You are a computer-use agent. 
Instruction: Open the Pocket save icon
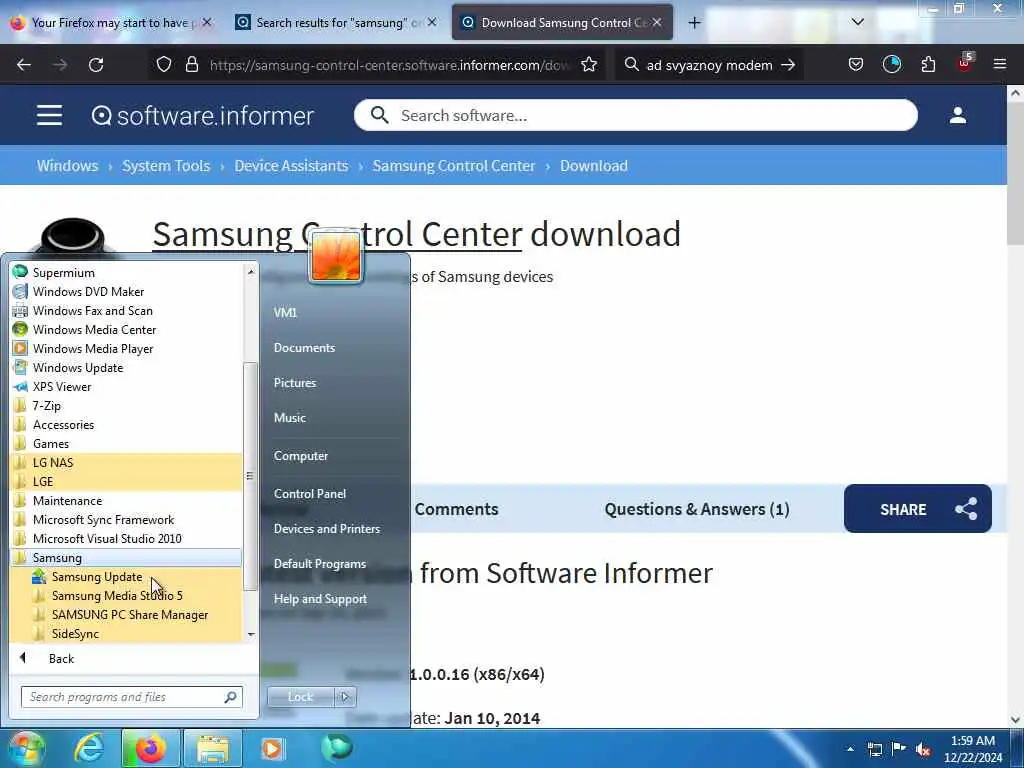(x=856, y=64)
